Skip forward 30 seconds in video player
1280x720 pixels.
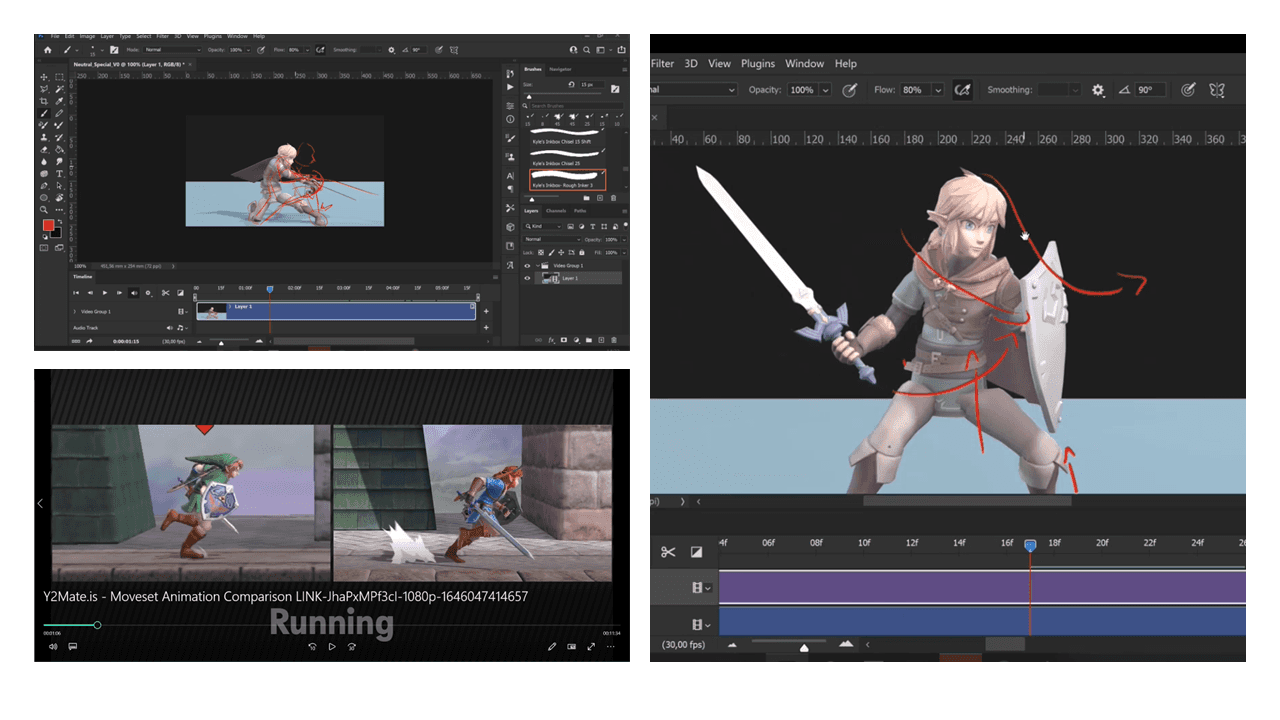click(x=351, y=646)
